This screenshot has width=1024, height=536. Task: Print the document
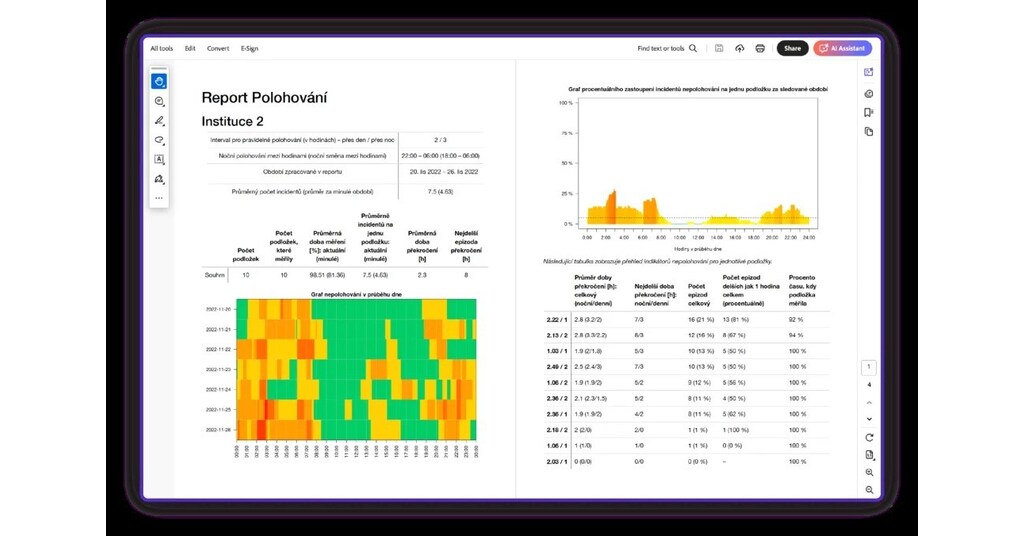click(760, 48)
